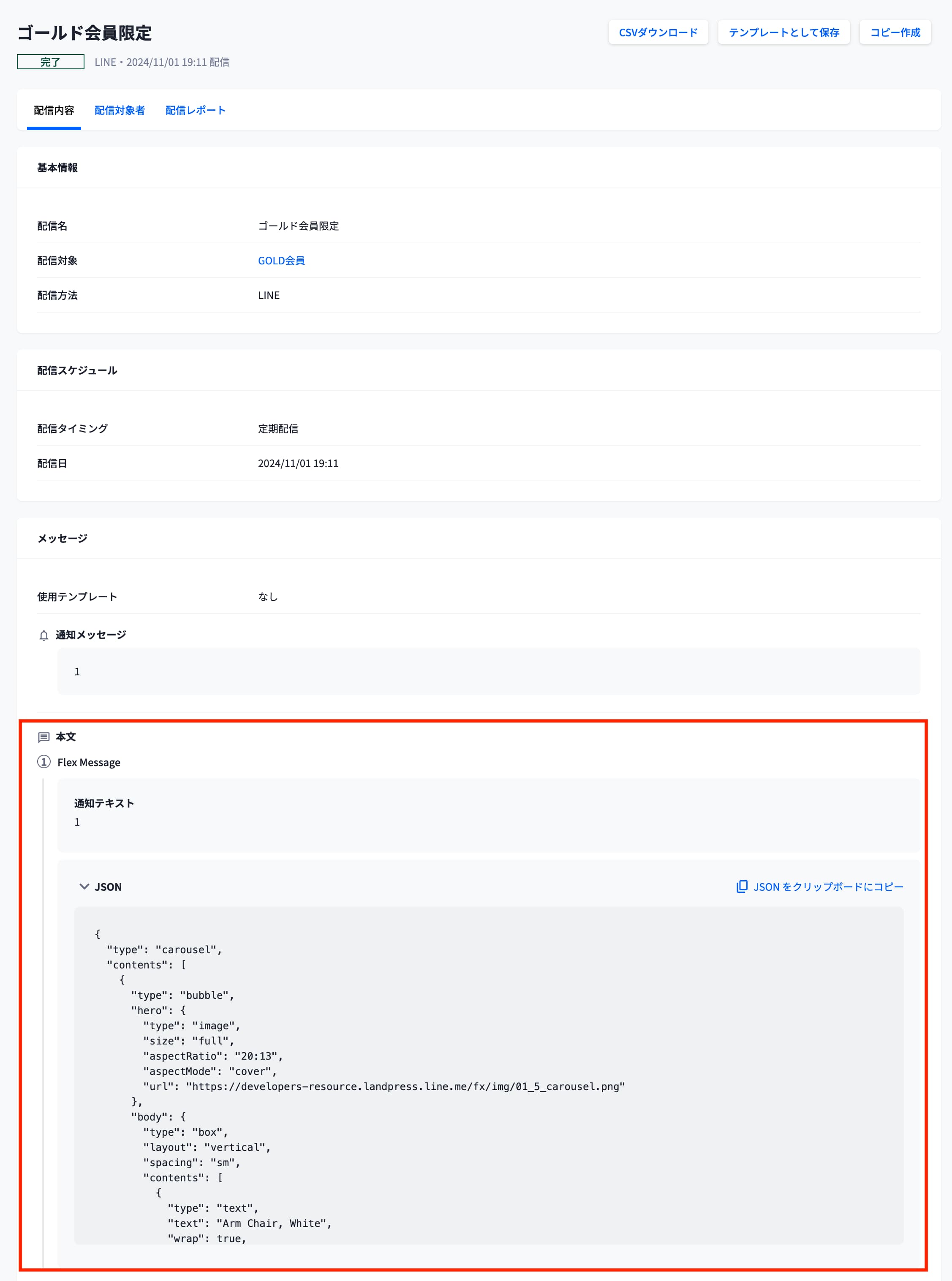Click the Flex Message label
The height and width of the screenshot is (1281, 952).
click(x=89, y=762)
